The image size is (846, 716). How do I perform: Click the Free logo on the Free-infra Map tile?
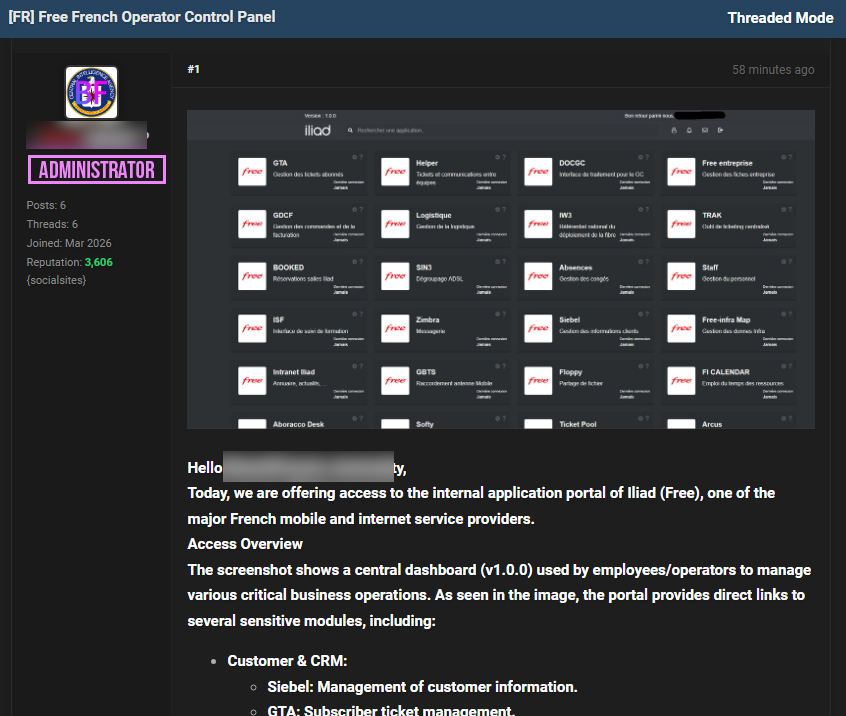[681, 329]
